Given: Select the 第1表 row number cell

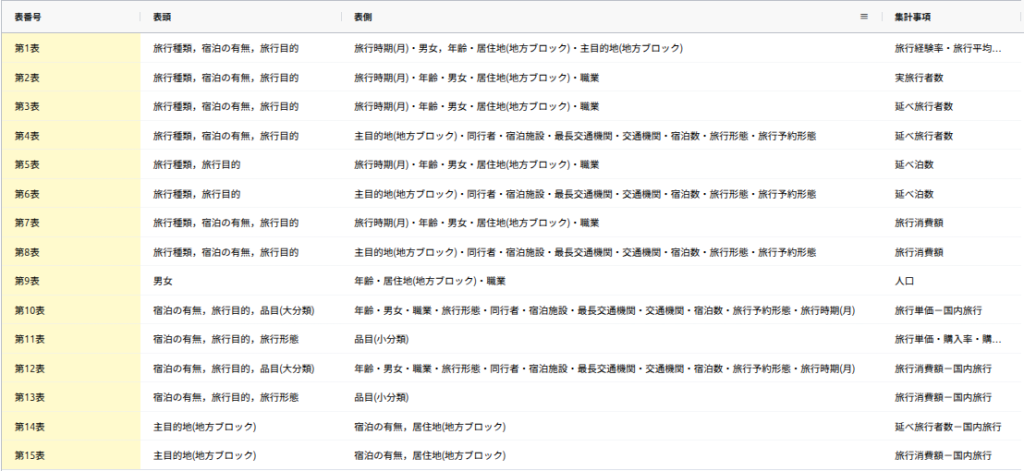Looking at the screenshot, I should coord(27,48).
